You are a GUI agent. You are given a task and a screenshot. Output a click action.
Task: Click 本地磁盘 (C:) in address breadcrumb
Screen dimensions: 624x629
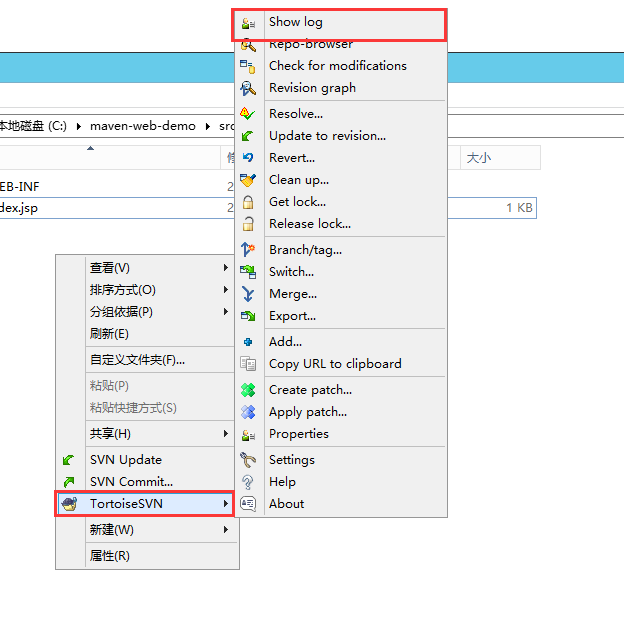(x=33, y=126)
